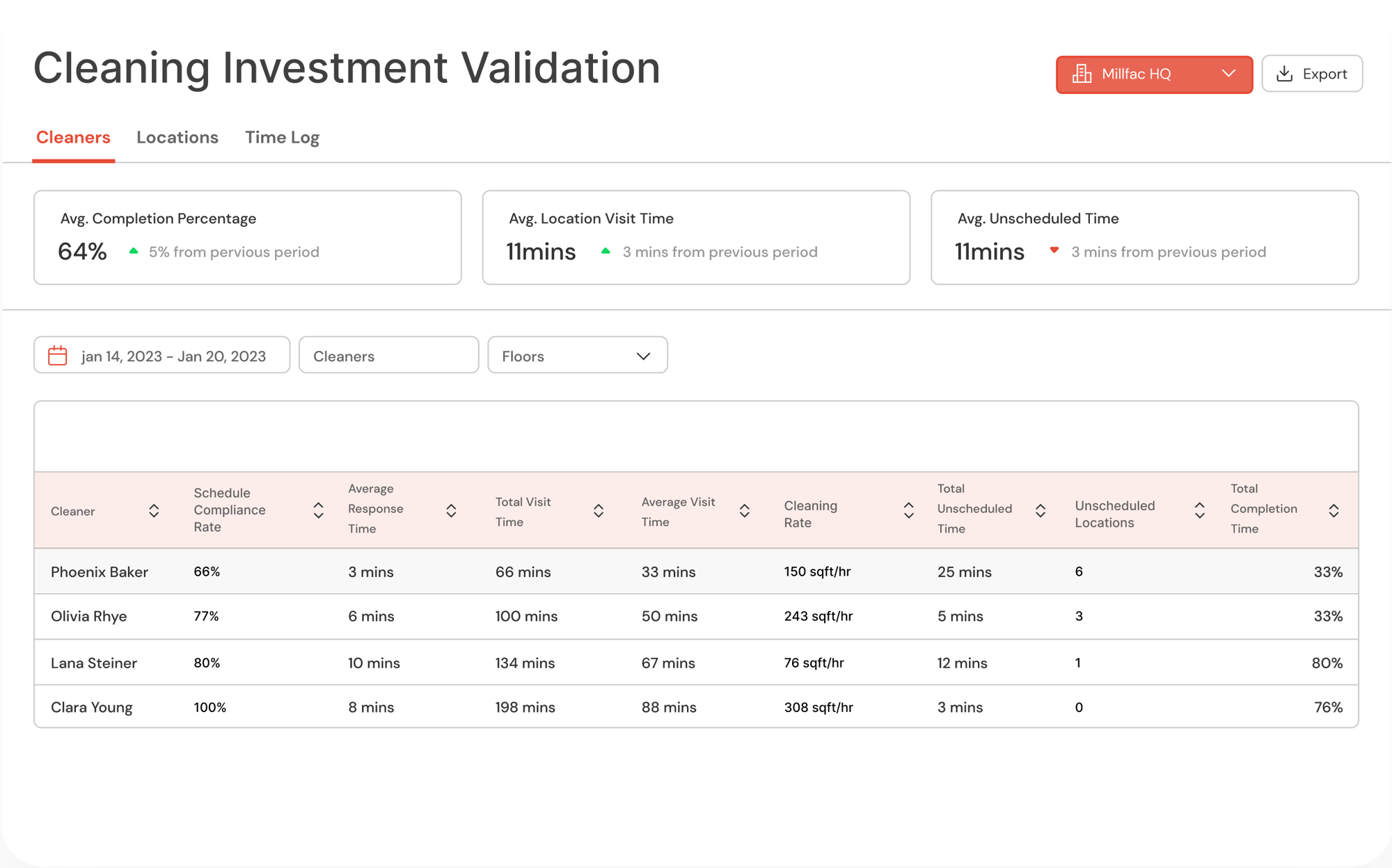The image size is (1392, 868).
Task: Click Olivia Rhye's 100 mins total visit time
Action: 526,617
